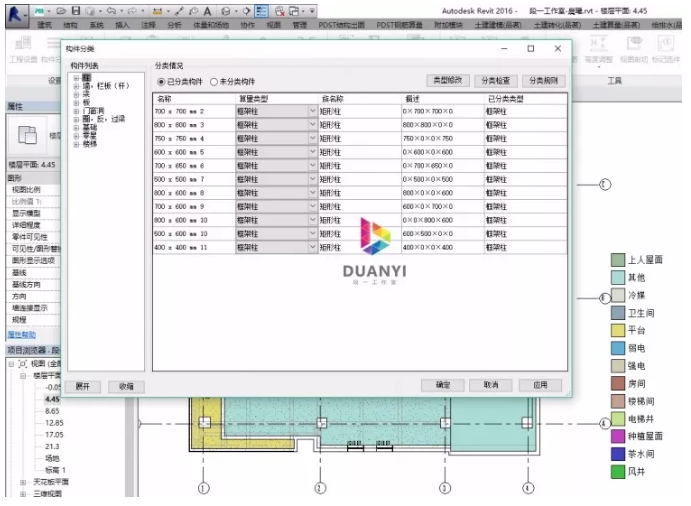Click the Aligned Dimension icon in quick access toolbar
The height and width of the screenshot is (506, 691).
pyautogui.click(x=179, y=11)
